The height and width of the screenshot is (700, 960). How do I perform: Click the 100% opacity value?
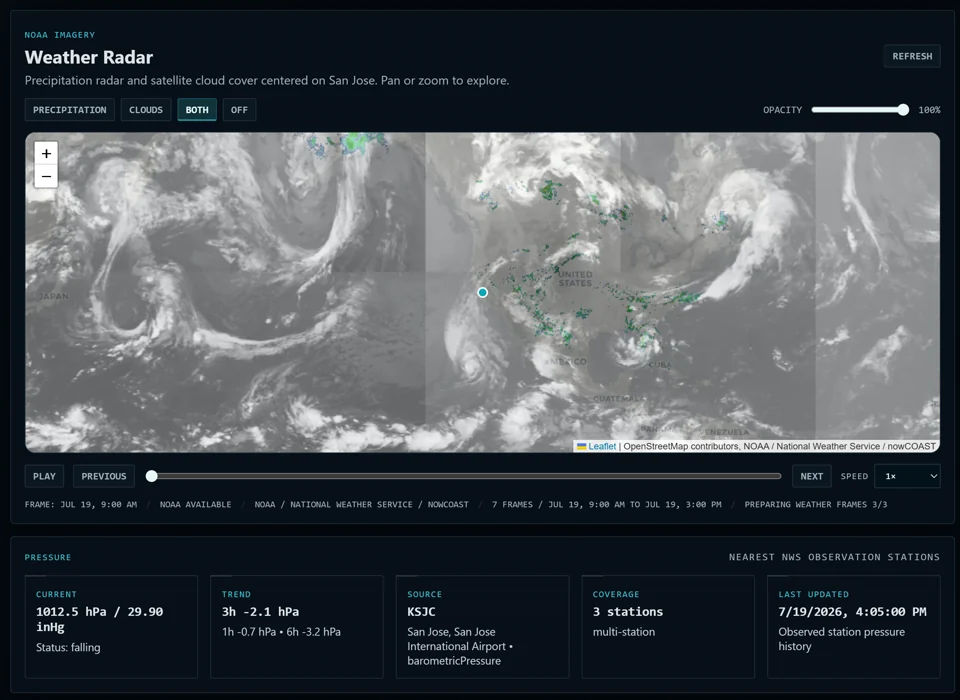(929, 110)
